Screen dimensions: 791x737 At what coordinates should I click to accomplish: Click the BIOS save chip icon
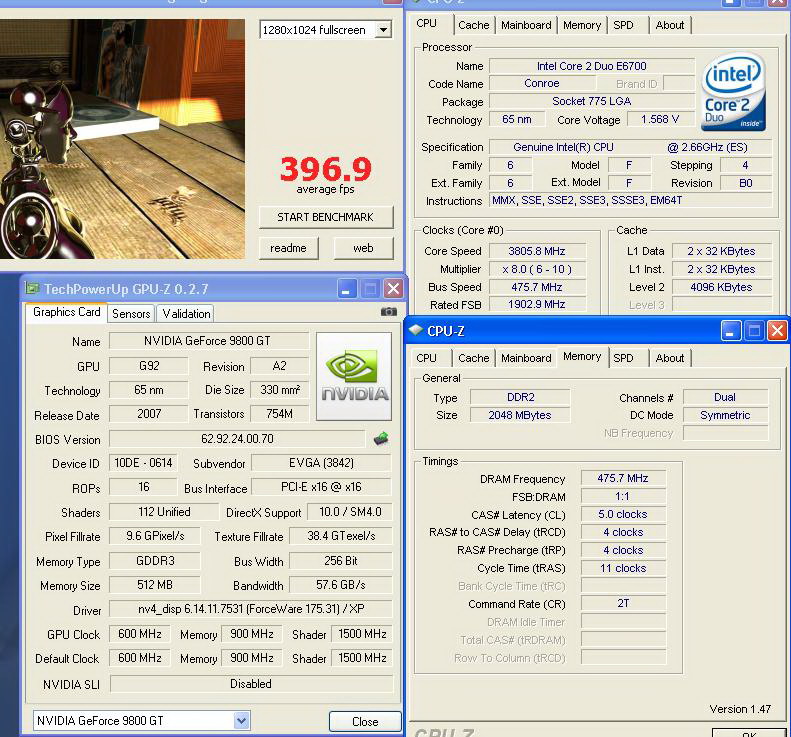(x=381, y=438)
